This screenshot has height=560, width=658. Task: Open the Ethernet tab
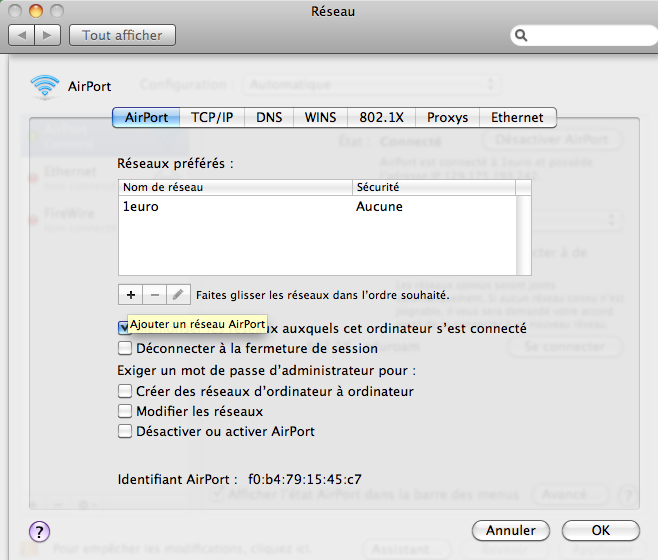517,117
